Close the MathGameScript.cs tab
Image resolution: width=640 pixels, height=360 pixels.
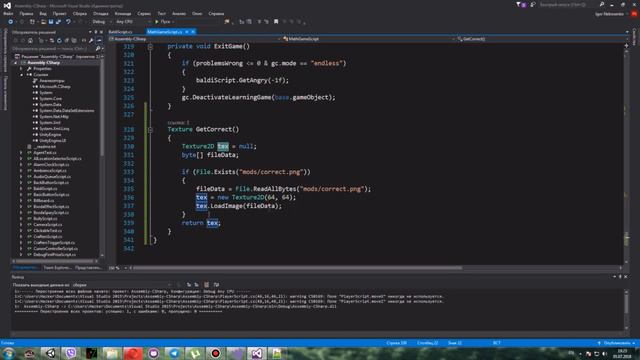click(x=193, y=32)
